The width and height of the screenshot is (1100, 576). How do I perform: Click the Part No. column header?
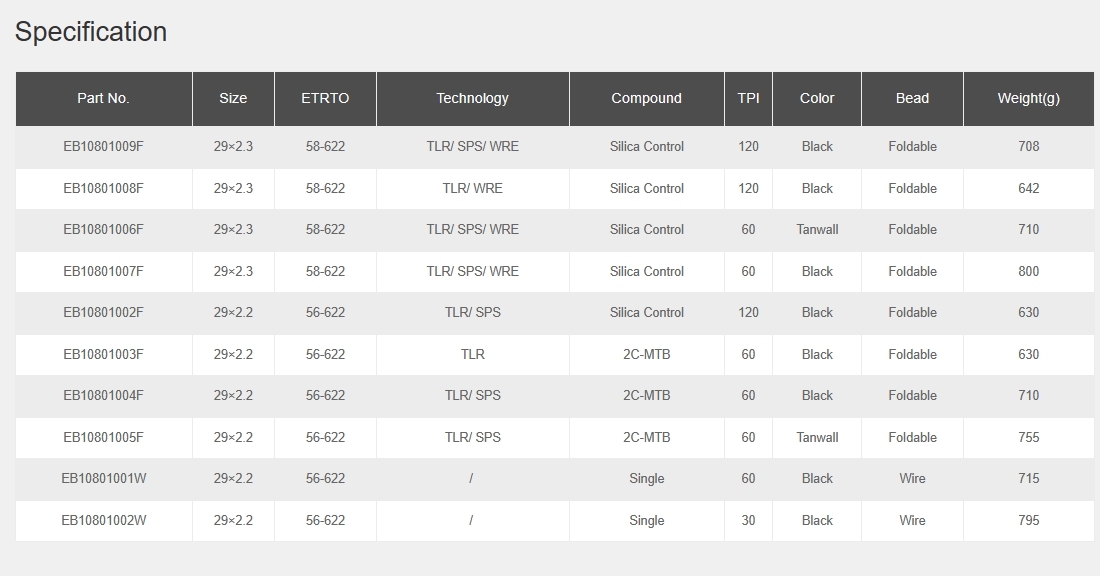104,99
